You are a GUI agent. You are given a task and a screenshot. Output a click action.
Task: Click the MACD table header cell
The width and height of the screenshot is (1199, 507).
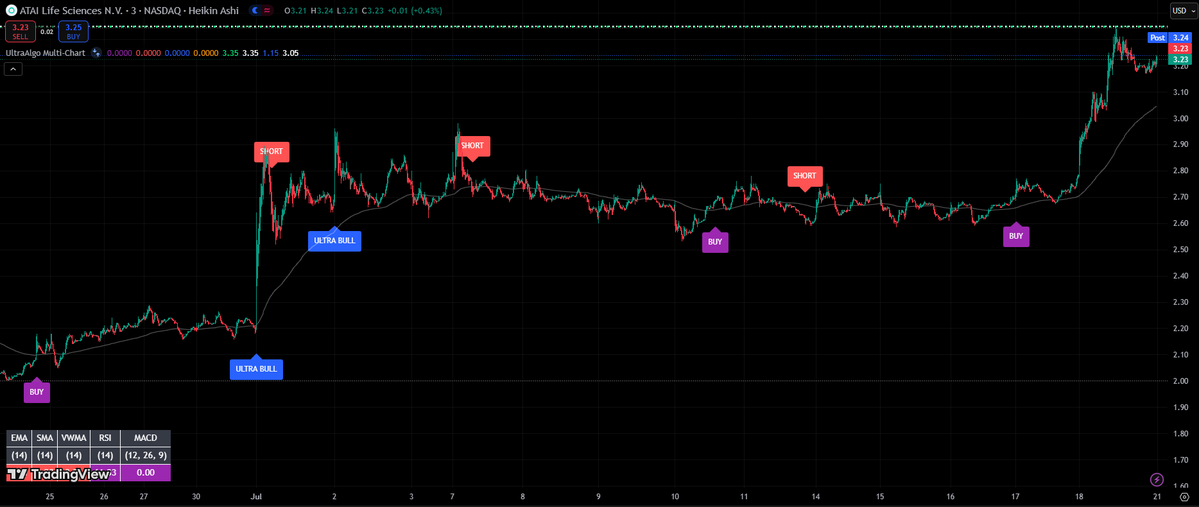pyautogui.click(x=145, y=438)
